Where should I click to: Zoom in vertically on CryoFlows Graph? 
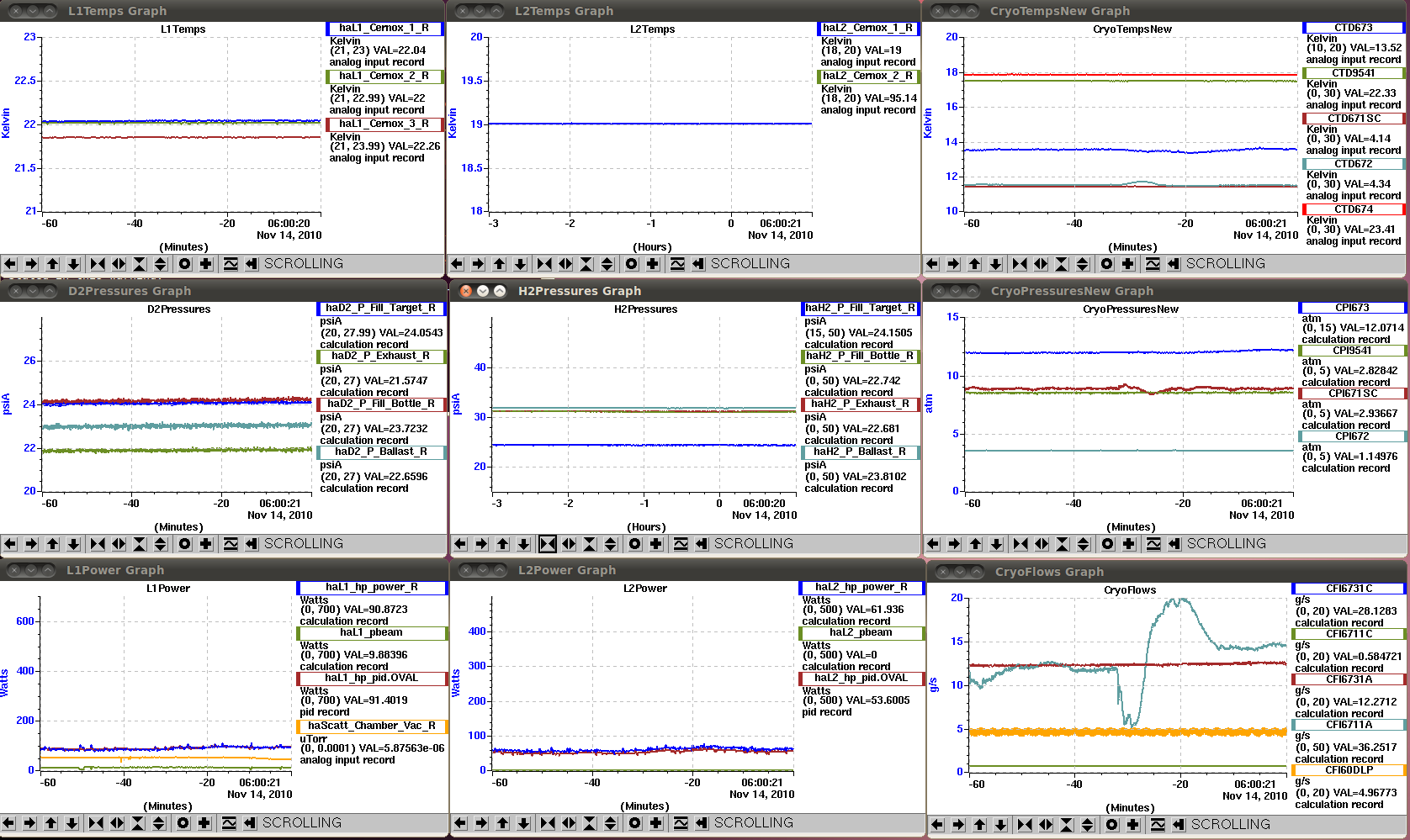point(1067,825)
